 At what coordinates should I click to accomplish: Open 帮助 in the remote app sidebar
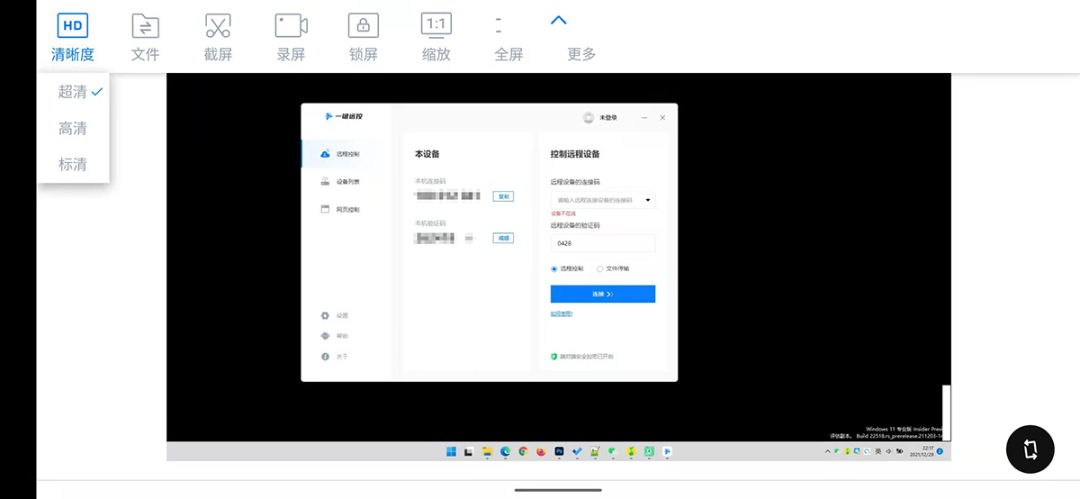click(x=335, y=336)
